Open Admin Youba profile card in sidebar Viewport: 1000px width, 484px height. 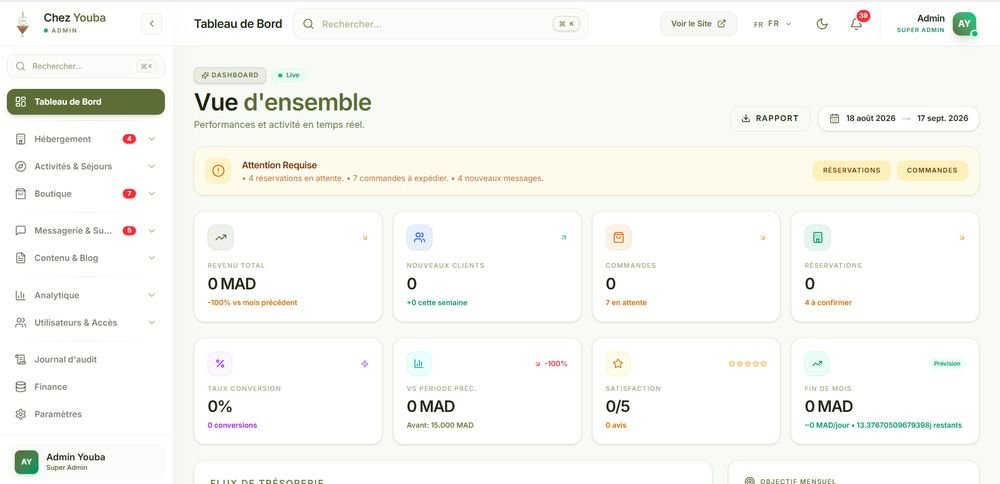click(x=85, y=462)
